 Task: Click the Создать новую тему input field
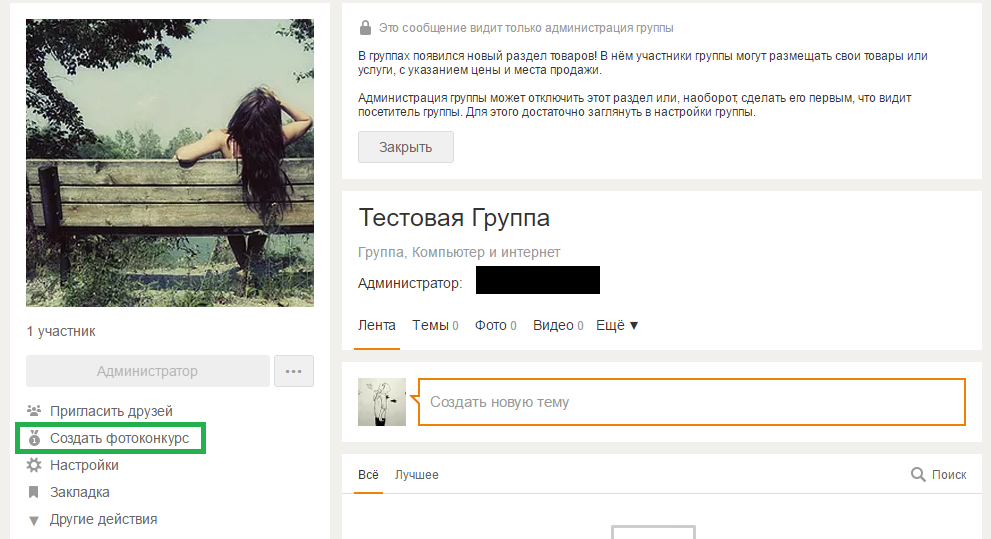pos(691,402)
